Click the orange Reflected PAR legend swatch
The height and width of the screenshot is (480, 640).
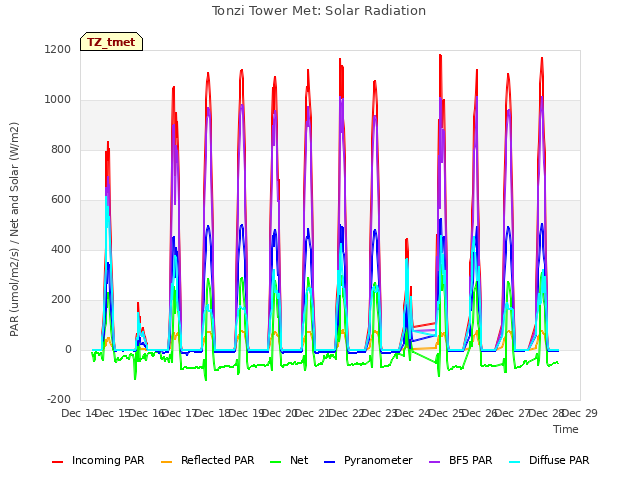pos(167,461)
